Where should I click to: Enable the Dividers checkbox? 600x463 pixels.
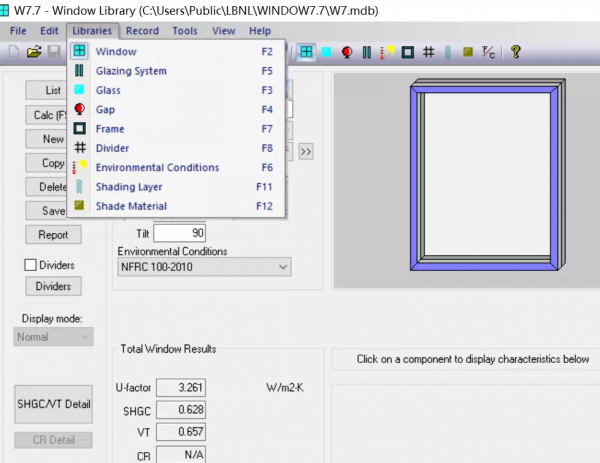coord(30,265)
